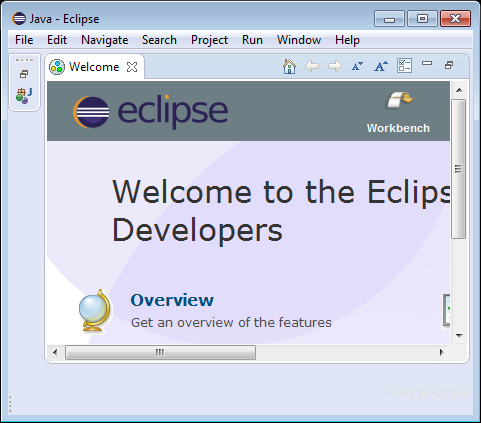This screenshot has height=423, width=481.
Task: Open the File menu
Action: (24, 40)
